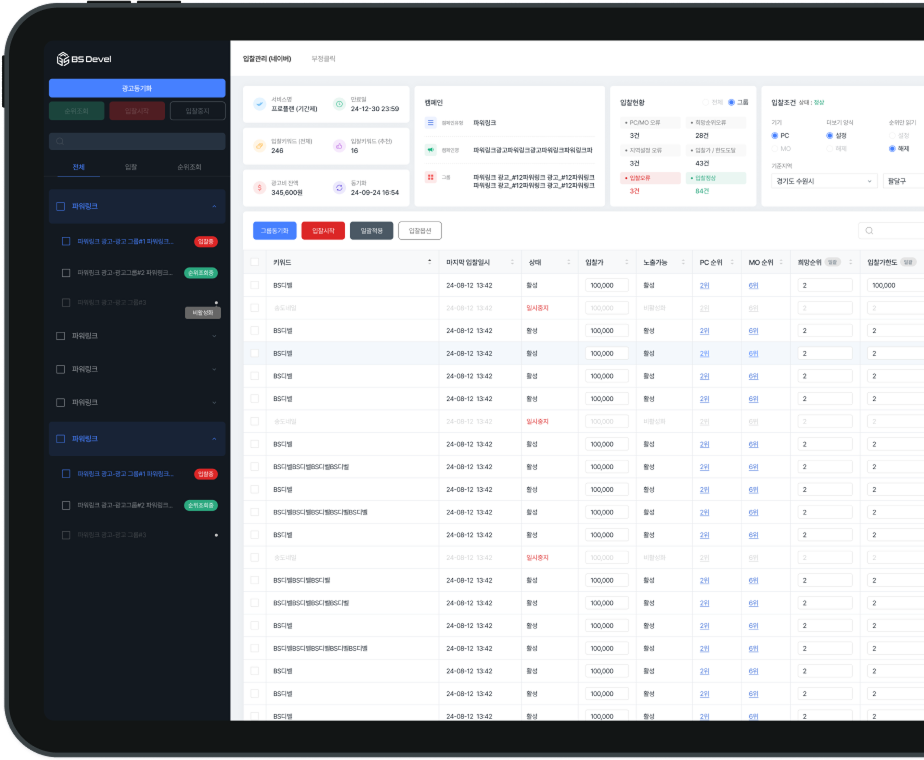Select the 그룹 radio in 입찰현황
Viewport: 924px width, 760px height.
731,102
